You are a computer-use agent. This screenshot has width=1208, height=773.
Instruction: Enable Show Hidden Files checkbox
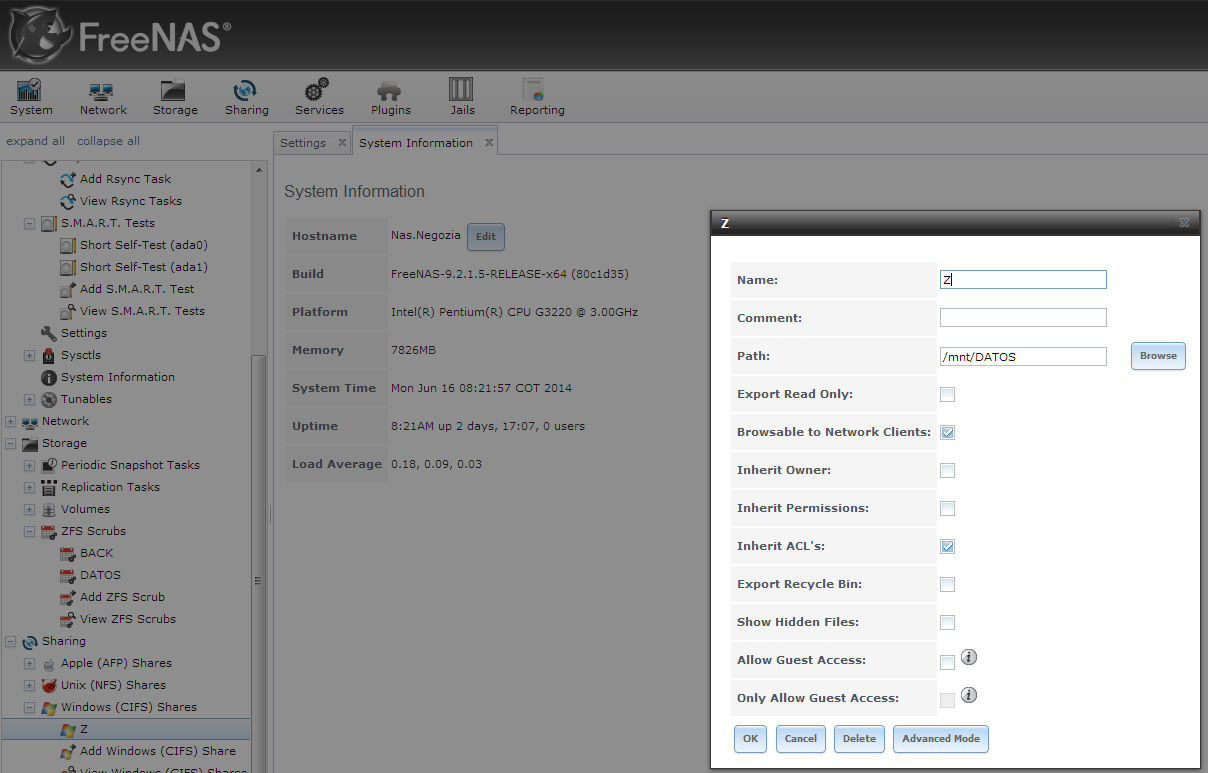[947, 622]
